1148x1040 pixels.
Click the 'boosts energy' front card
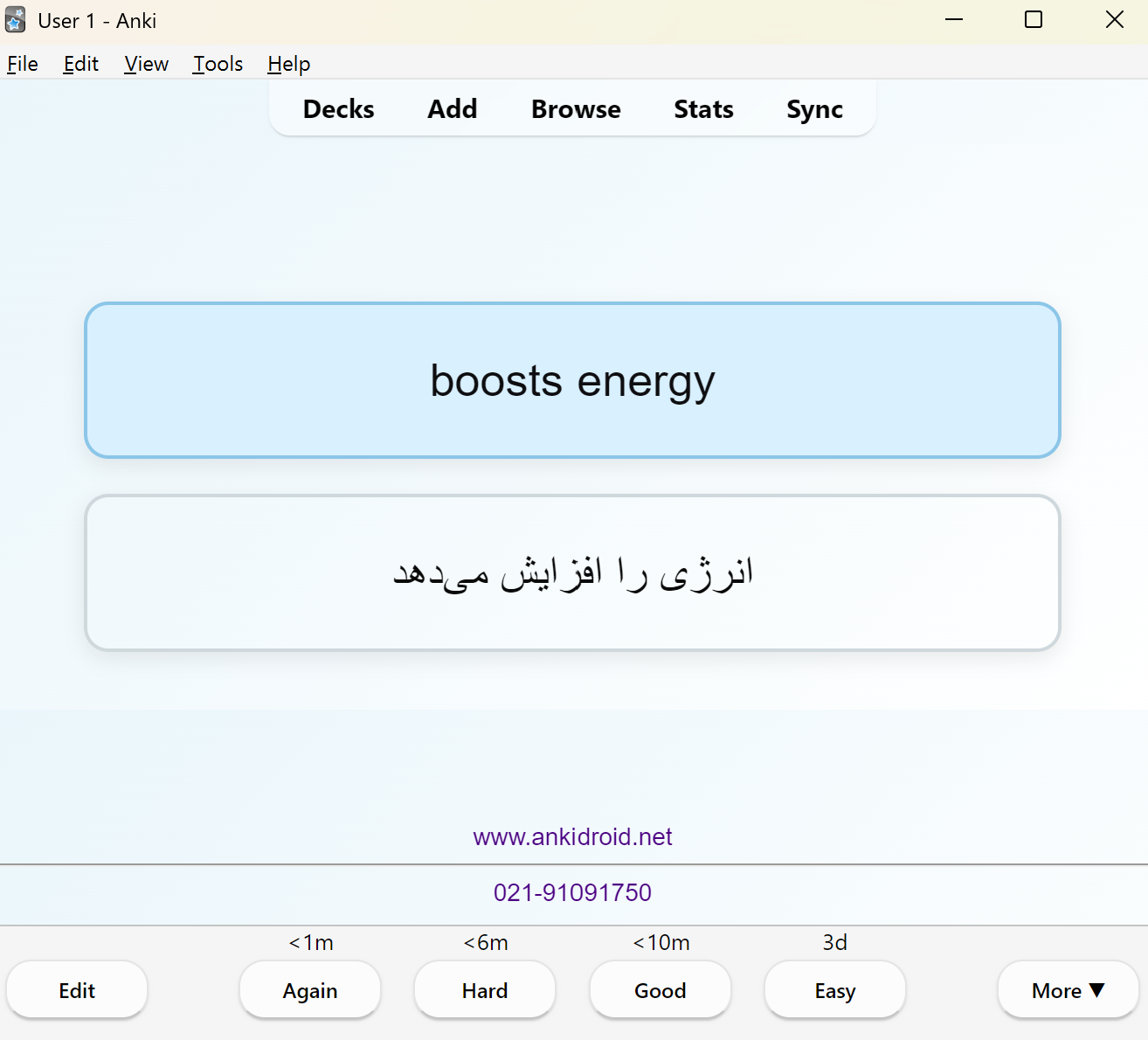click(x=572, y=380)
